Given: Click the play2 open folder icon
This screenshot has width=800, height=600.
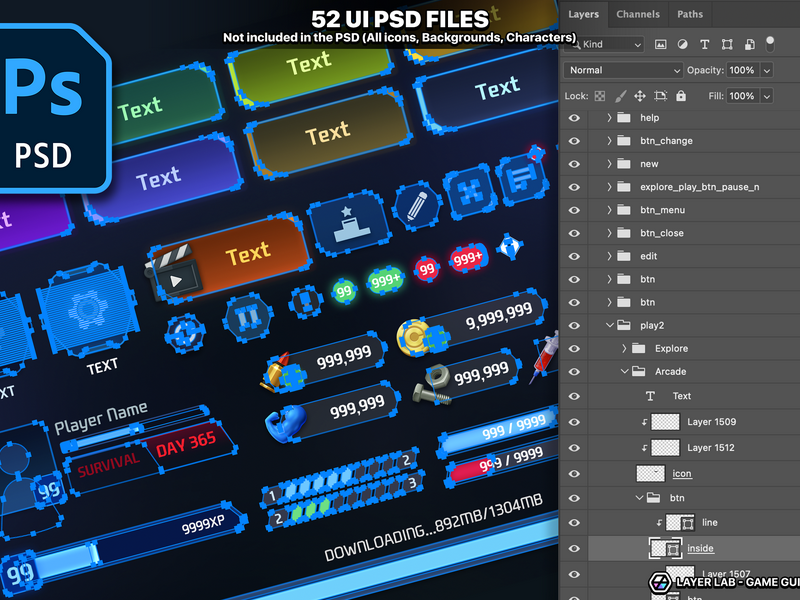Looking at the screenshot, I should [x=623, y=325].
